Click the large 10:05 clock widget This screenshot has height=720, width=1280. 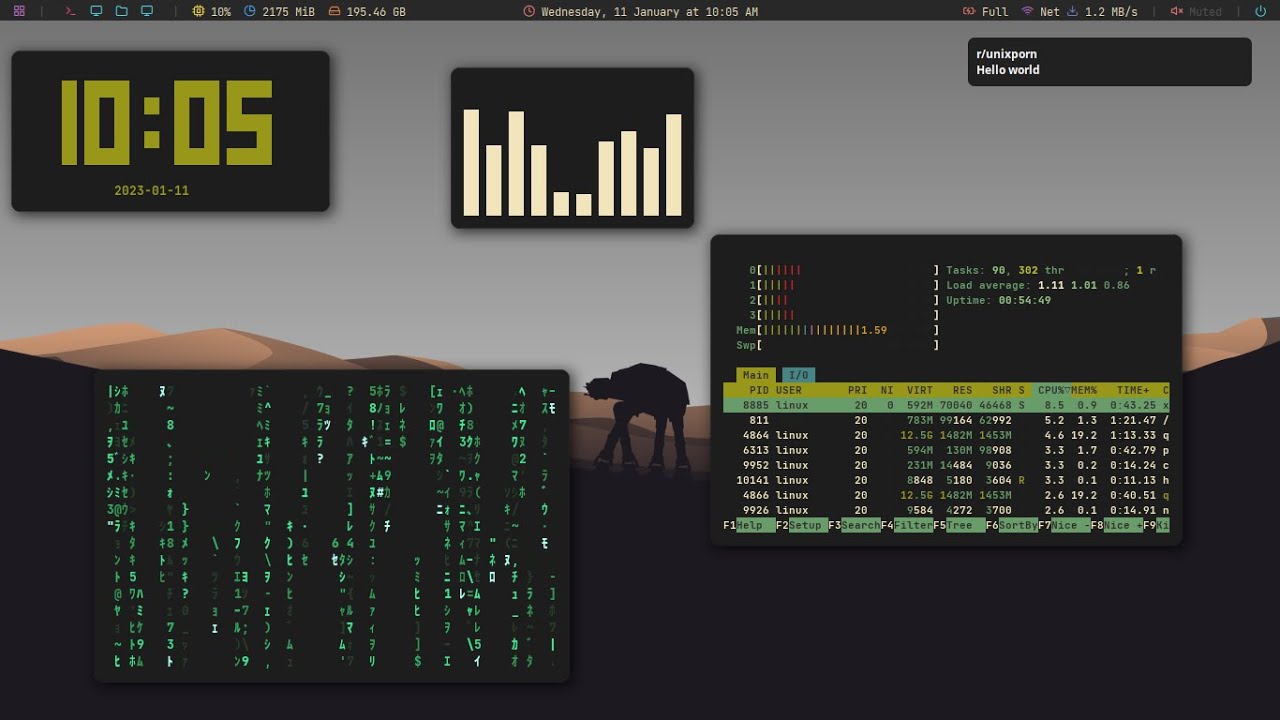(x=167, y=122)
